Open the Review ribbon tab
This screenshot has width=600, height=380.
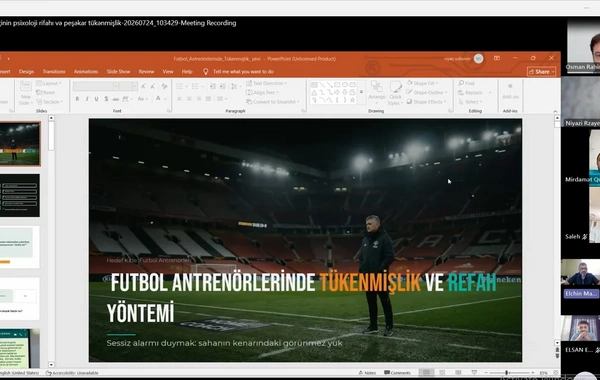pyautogui.click(x=146, y=72)
